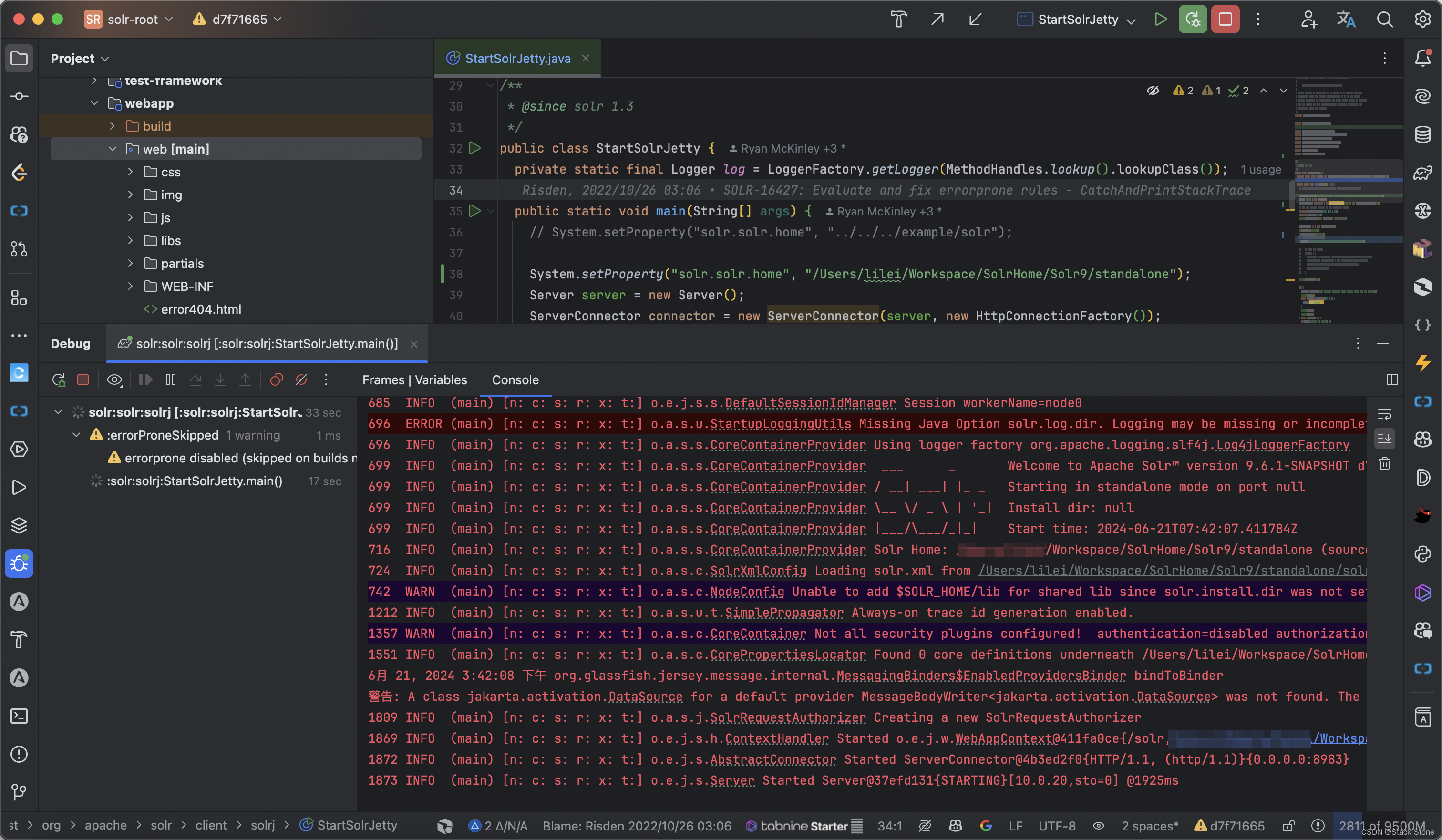Viewport: 1442px width, 840px height.
Task: Open Notifications bell icon
Action: pyautogui.click(x=1423, y=58)
